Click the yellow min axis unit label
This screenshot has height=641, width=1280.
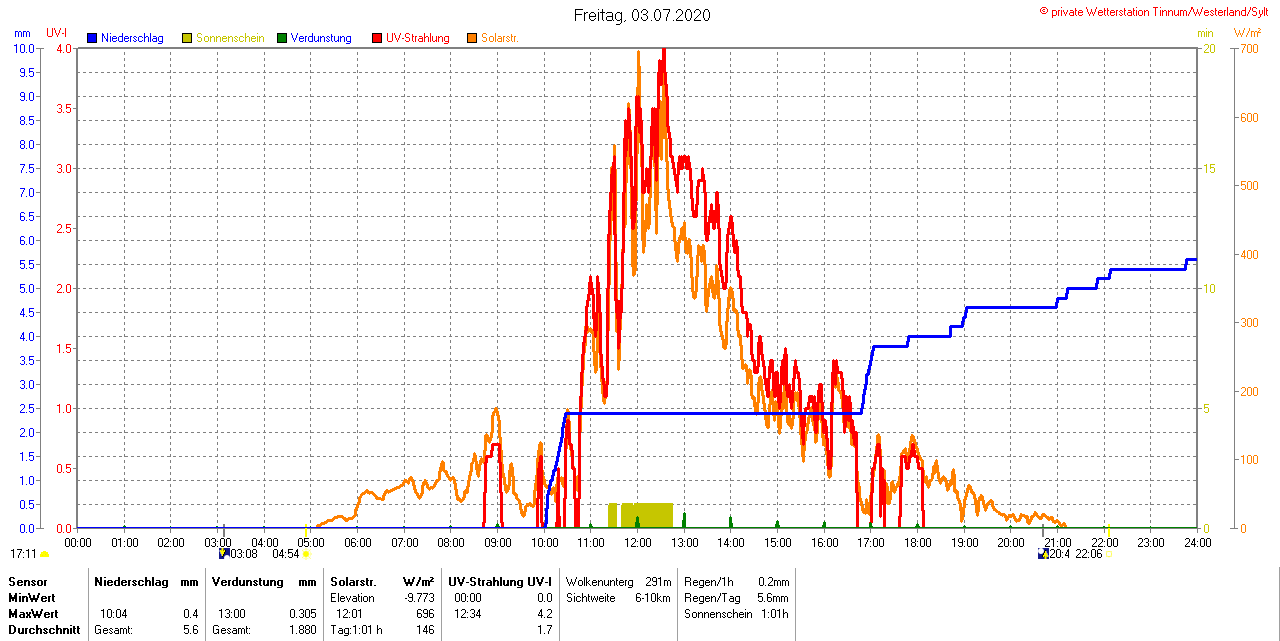[1205, 33]
